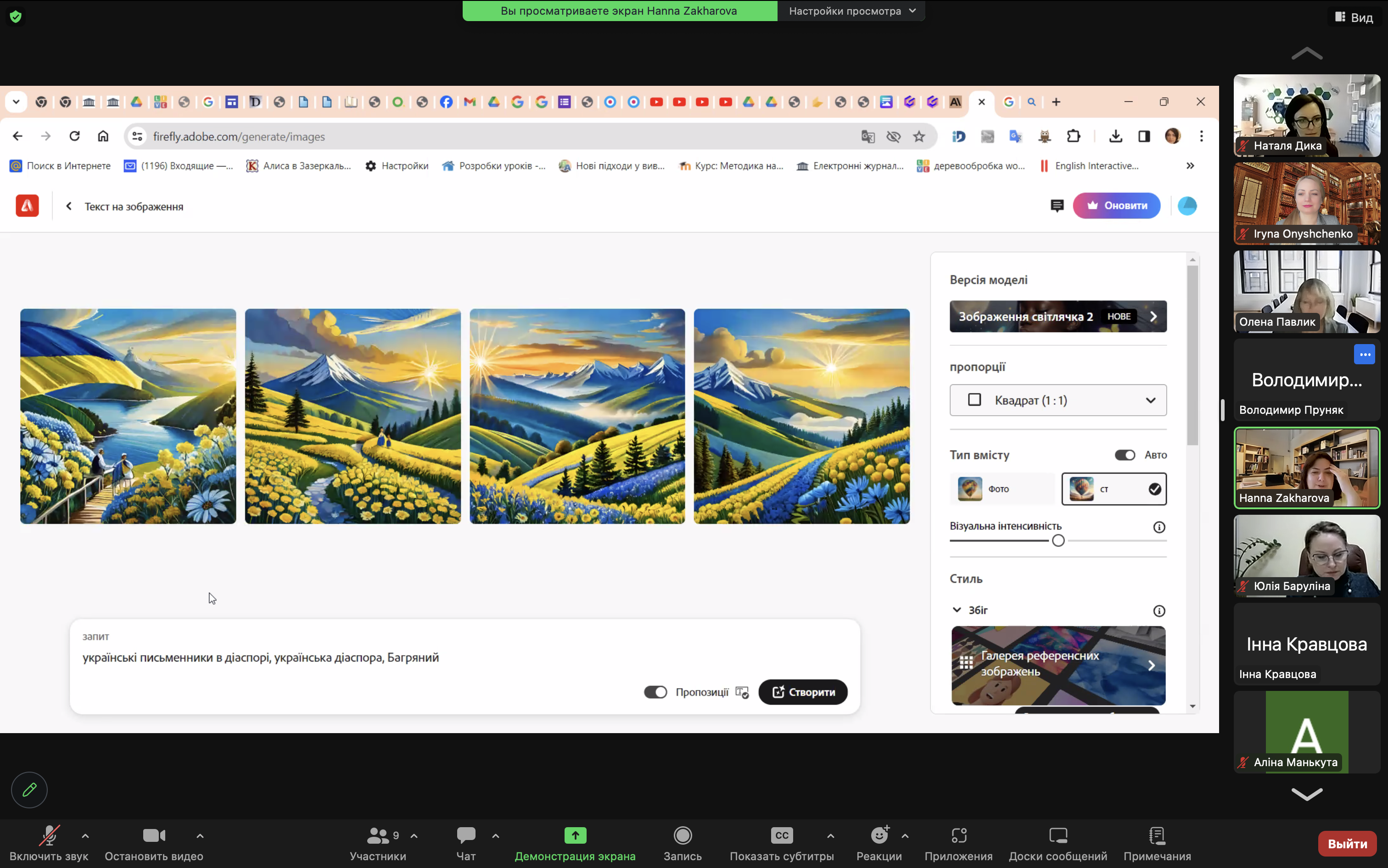Open the Квадрат (1:1) proportions dropdown

[x=1058, y=400]
